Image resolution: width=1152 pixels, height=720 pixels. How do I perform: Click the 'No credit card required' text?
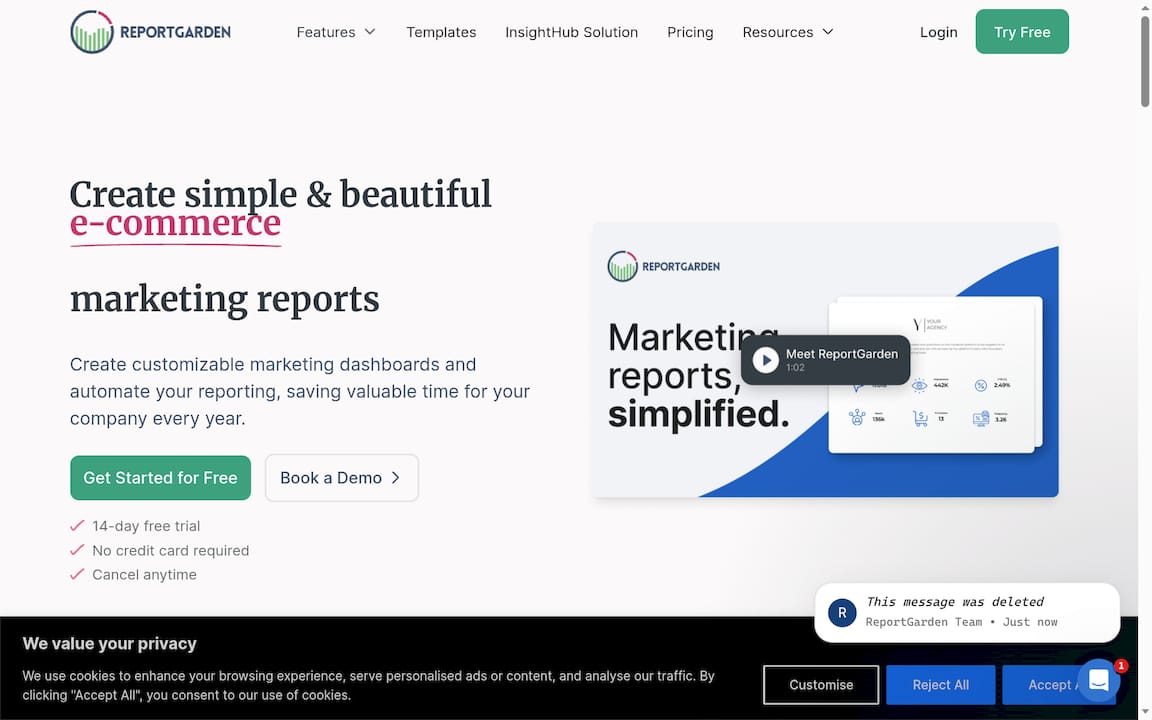(170, 550)
